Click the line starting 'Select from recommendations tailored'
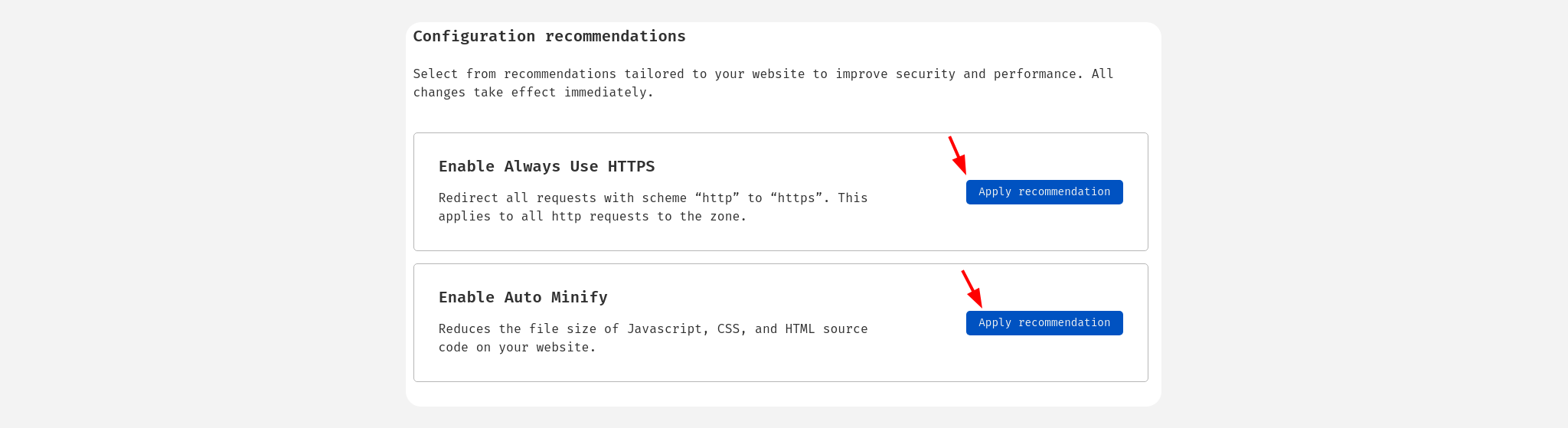Screen dimensions: 1568x428 coord(763,74)
